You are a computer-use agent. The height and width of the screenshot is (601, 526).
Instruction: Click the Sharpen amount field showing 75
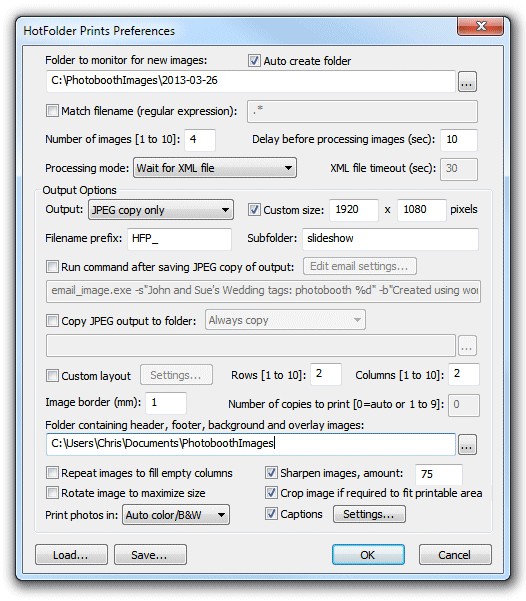pos(439,475)
